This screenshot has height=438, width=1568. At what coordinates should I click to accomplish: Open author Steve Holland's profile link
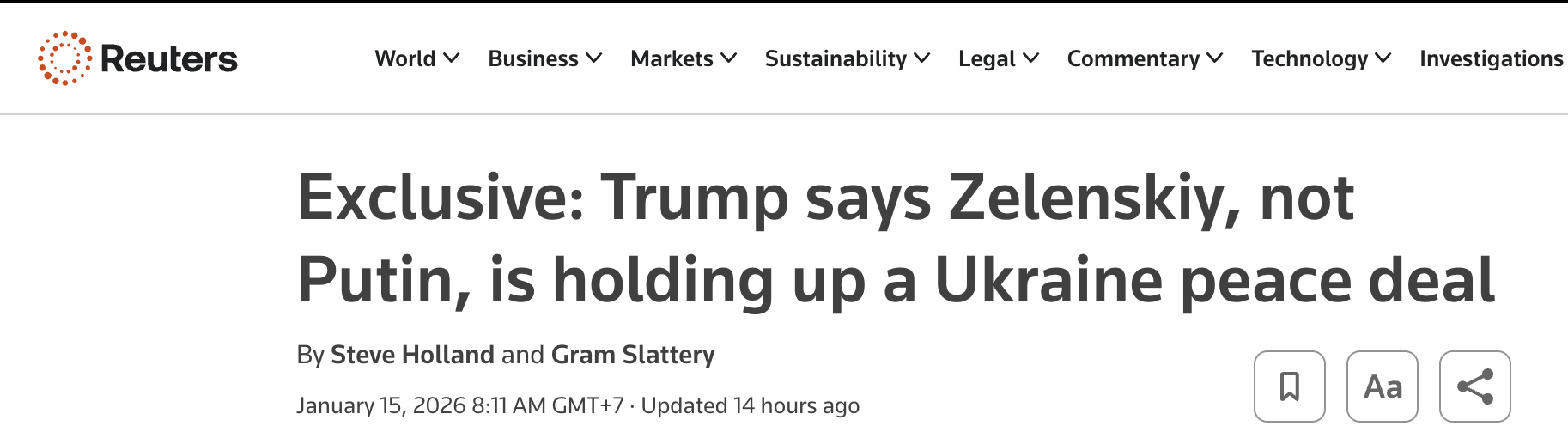point(412,355)
